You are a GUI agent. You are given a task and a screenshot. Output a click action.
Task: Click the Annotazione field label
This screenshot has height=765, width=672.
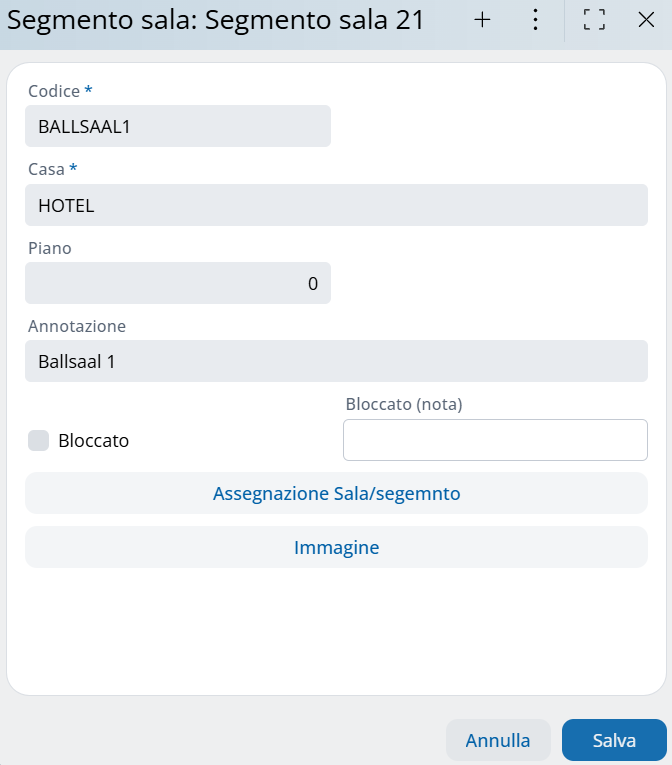(x=77, y=326)
